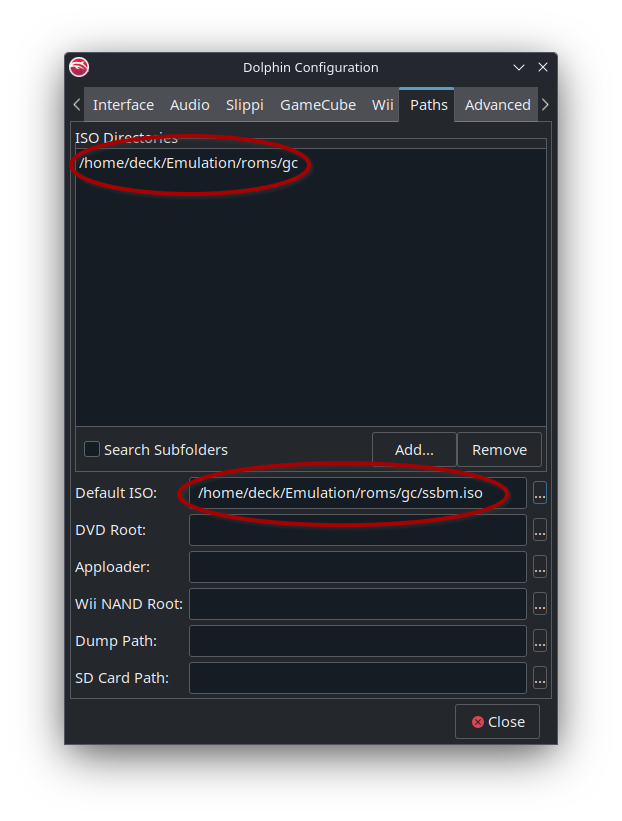622x821 pixels.
Task: Open the Interface tab
Action: point(124,105)
